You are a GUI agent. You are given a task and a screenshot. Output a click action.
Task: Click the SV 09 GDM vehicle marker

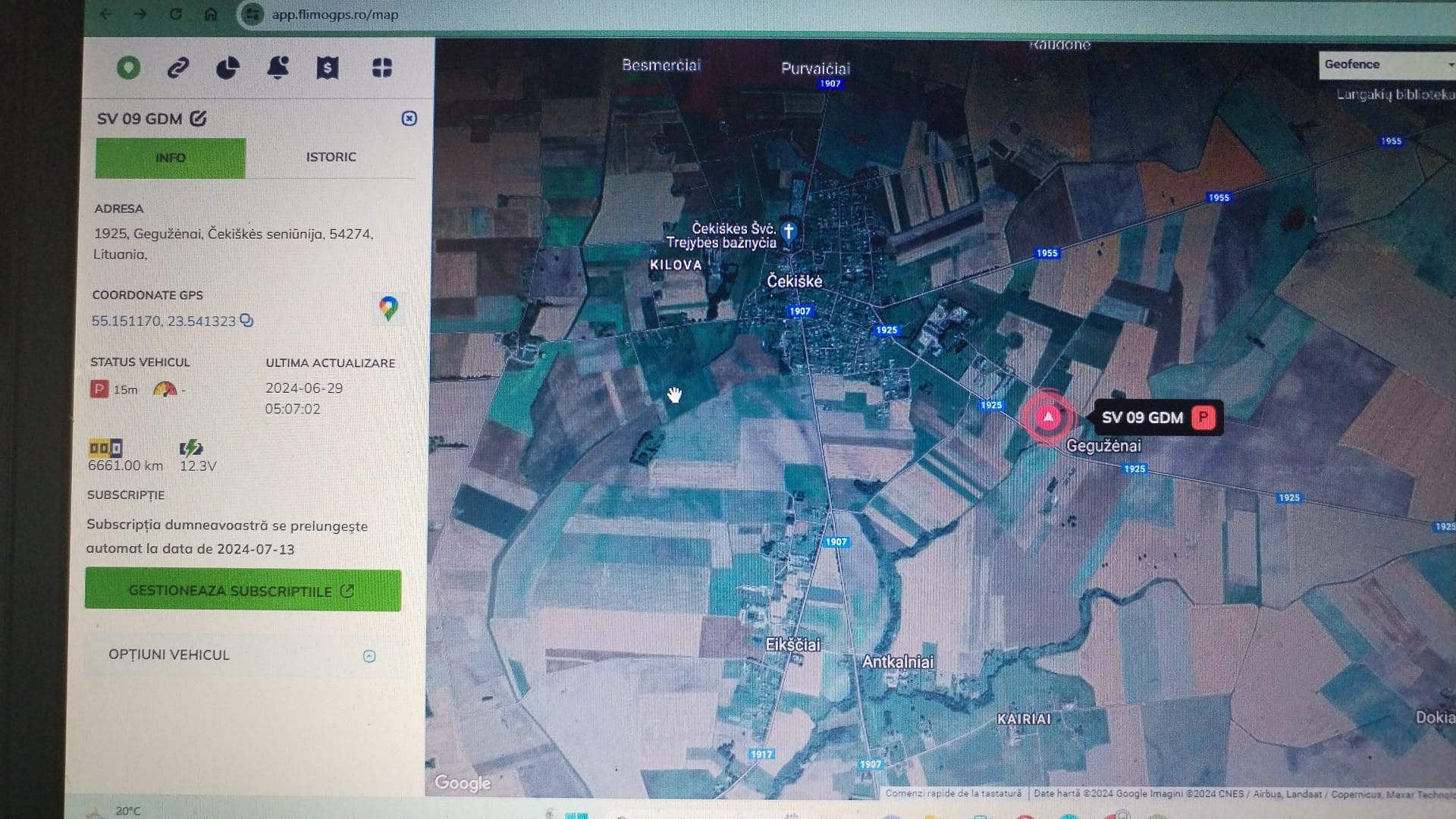1048,417
